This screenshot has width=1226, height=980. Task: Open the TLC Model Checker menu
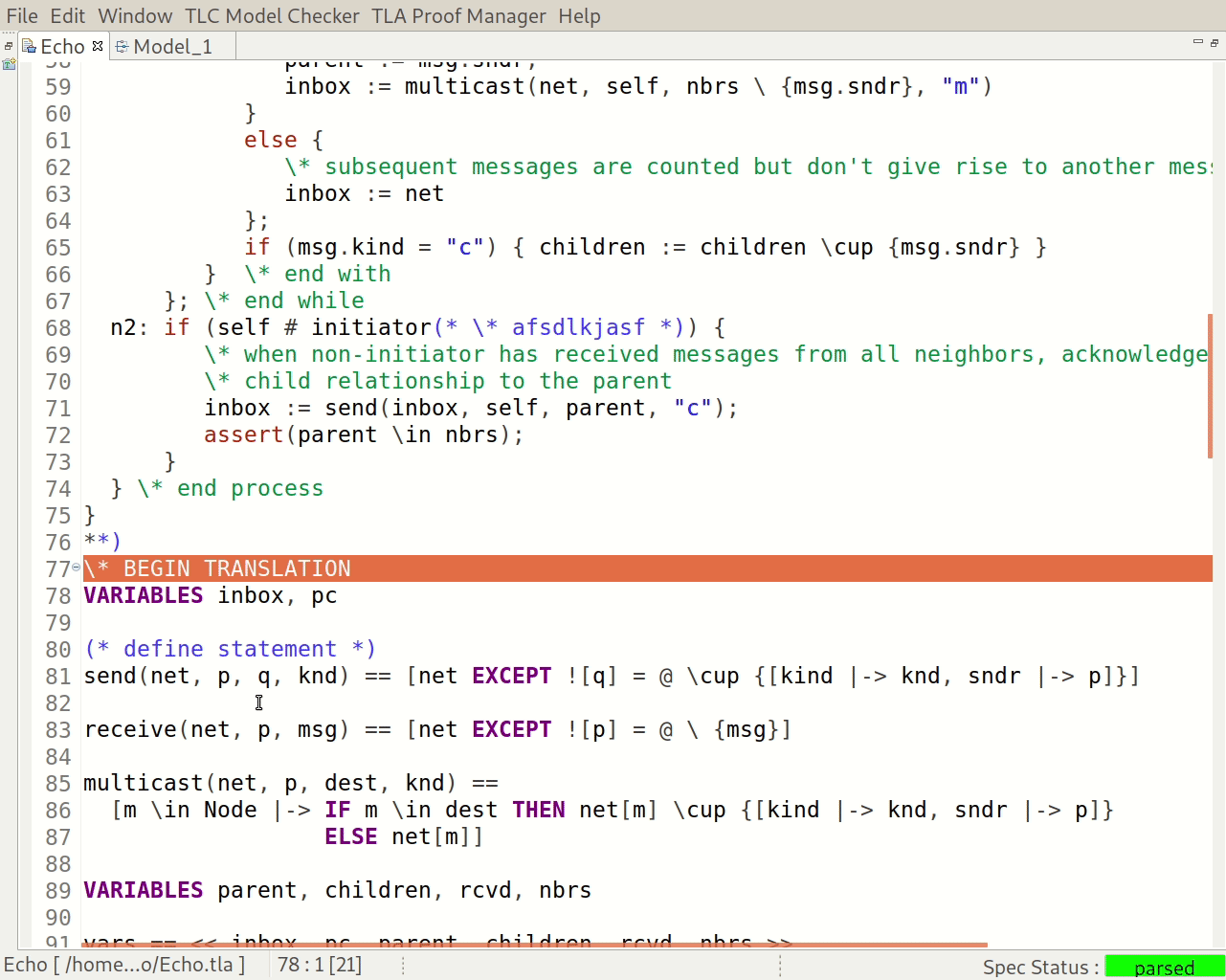272,16
